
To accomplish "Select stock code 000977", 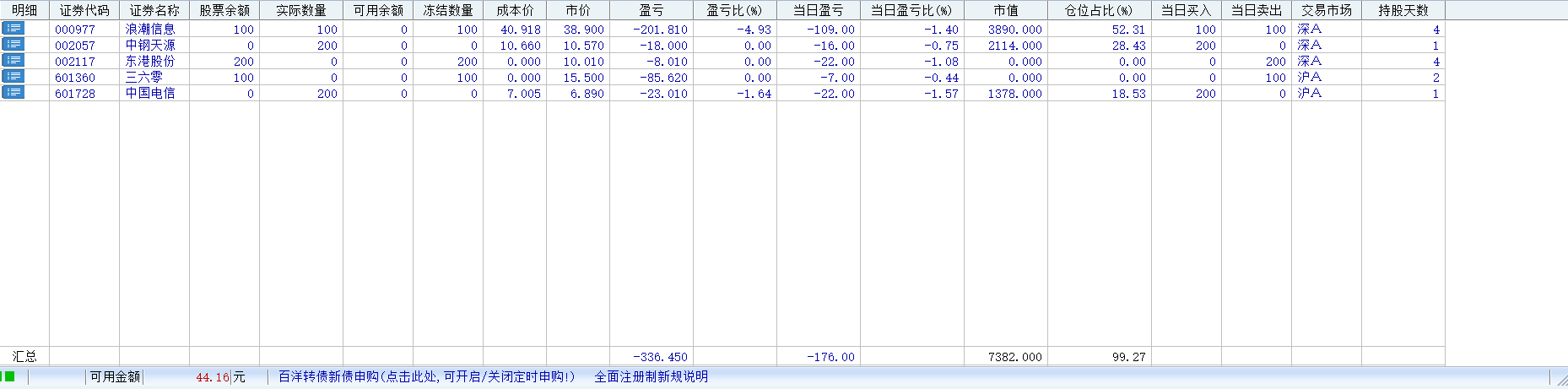I will pyautogui.click(x=75, y=30).
